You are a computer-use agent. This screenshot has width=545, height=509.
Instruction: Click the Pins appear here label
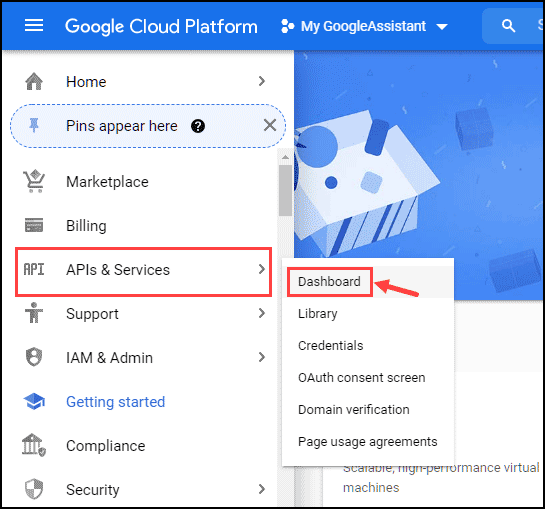(x=122, y=126)
